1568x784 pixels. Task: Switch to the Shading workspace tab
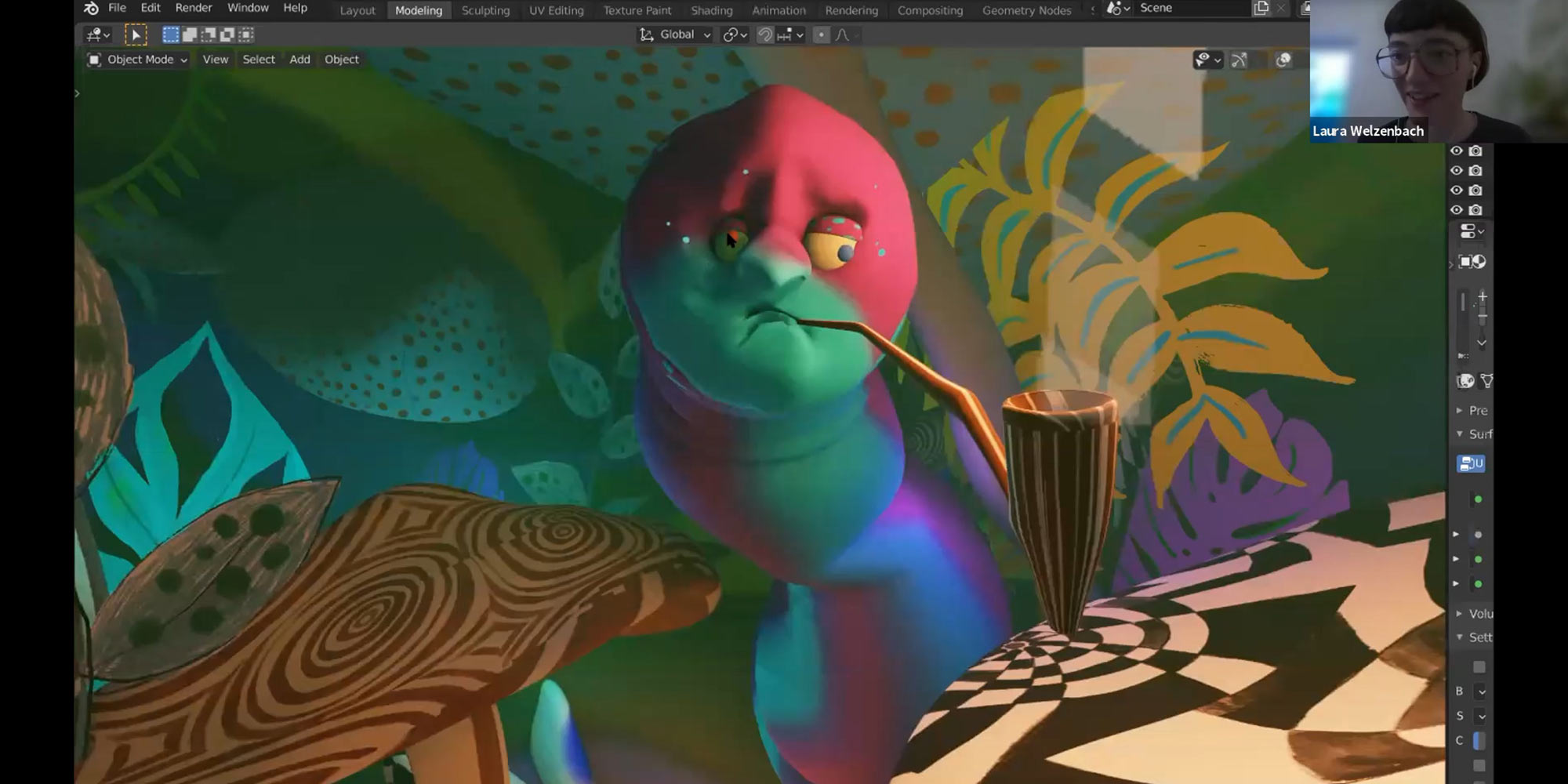coord(712,10)
